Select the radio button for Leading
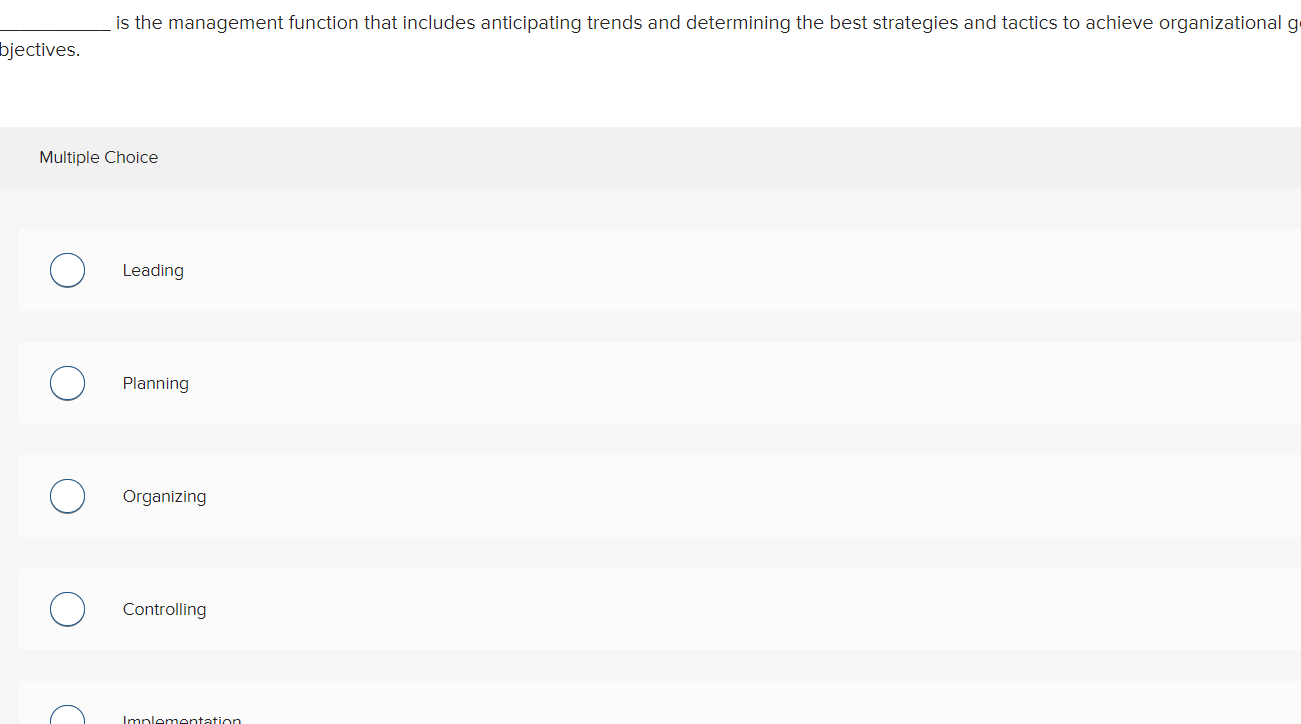This screenshot has width=1301, height=724. click(67, 270)
